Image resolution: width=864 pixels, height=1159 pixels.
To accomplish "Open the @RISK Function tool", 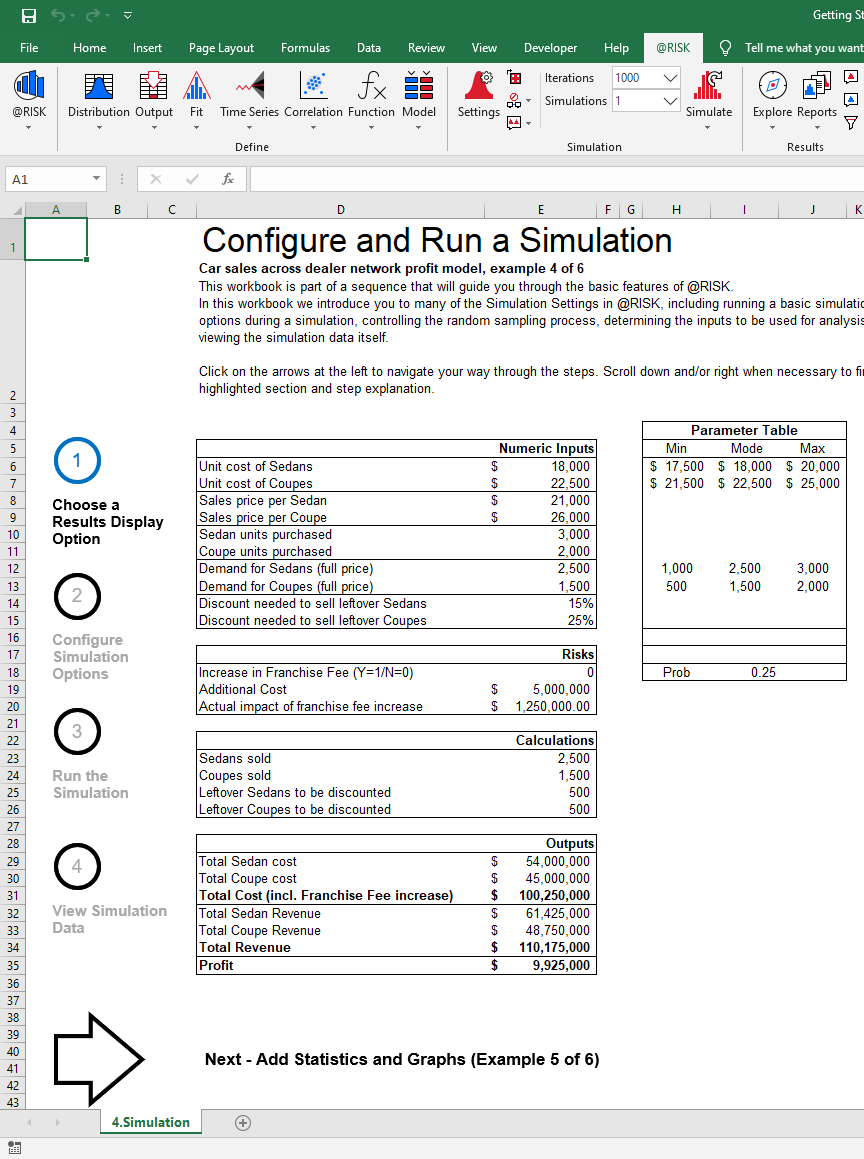I will pyautogui.click(x=371, y=95).
